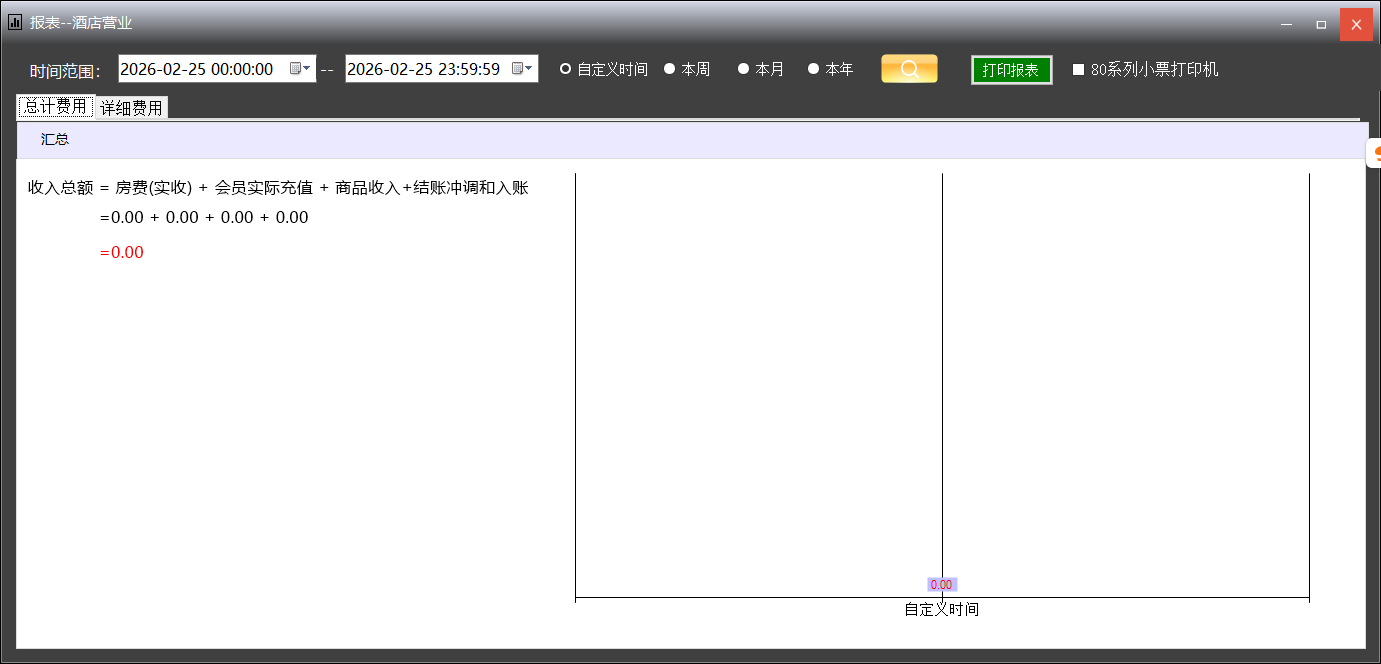This screenshot has width=1381, height=664.
Task: Click the orange icon at right edge
Action: 1375,153
